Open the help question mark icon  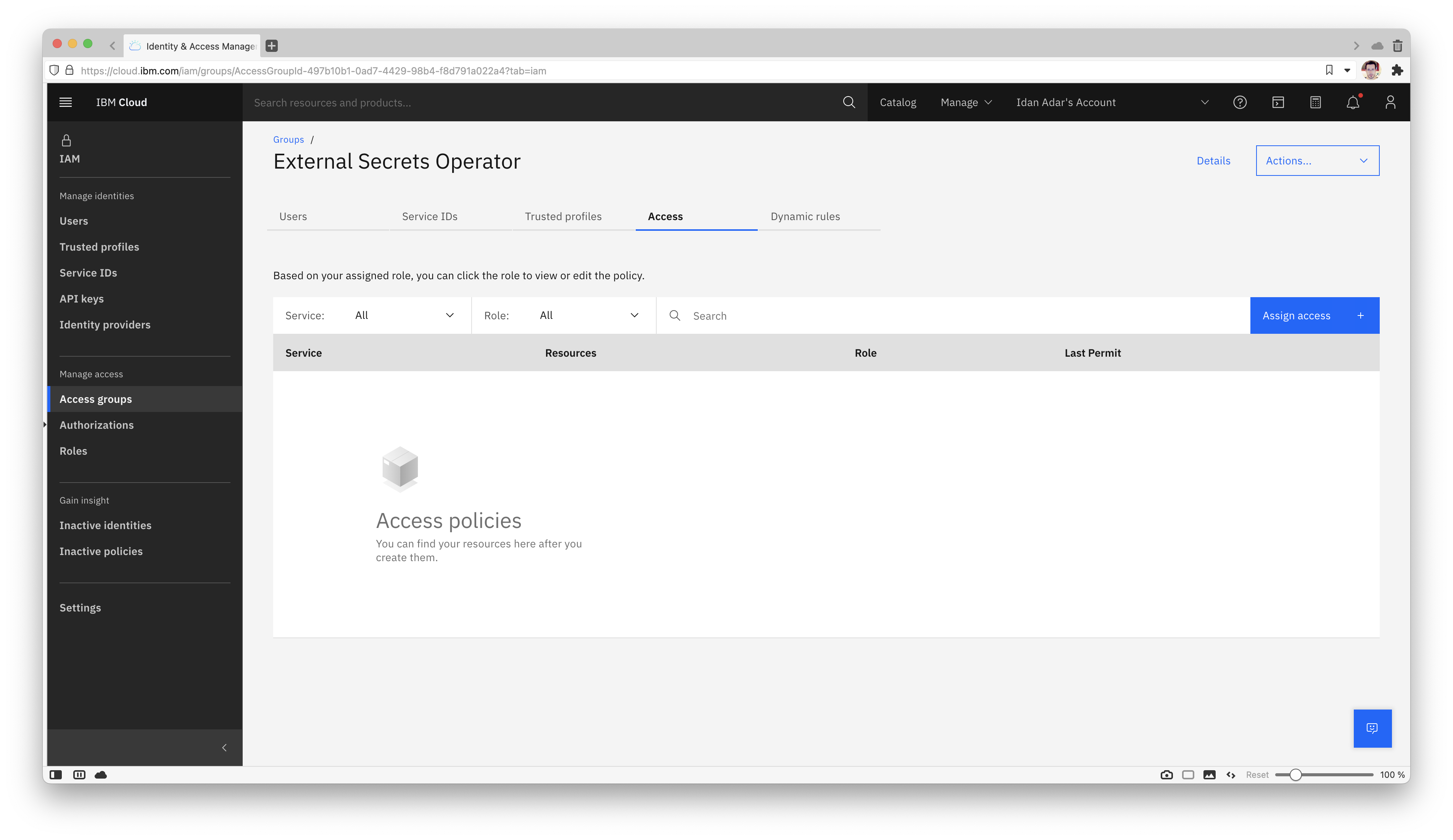(x=1240, y=102)
